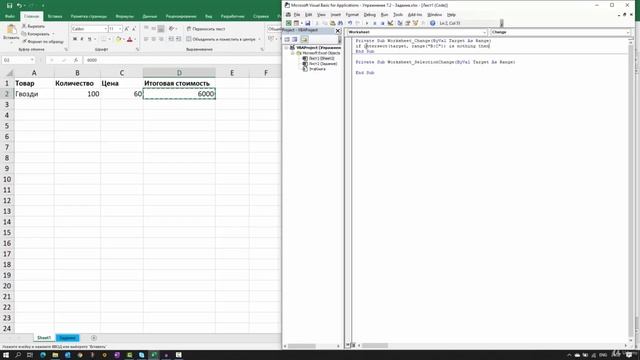Click the Save icon in VBA toolbar
The height and width of the screenshot is (360, 640).
[308, 23]
